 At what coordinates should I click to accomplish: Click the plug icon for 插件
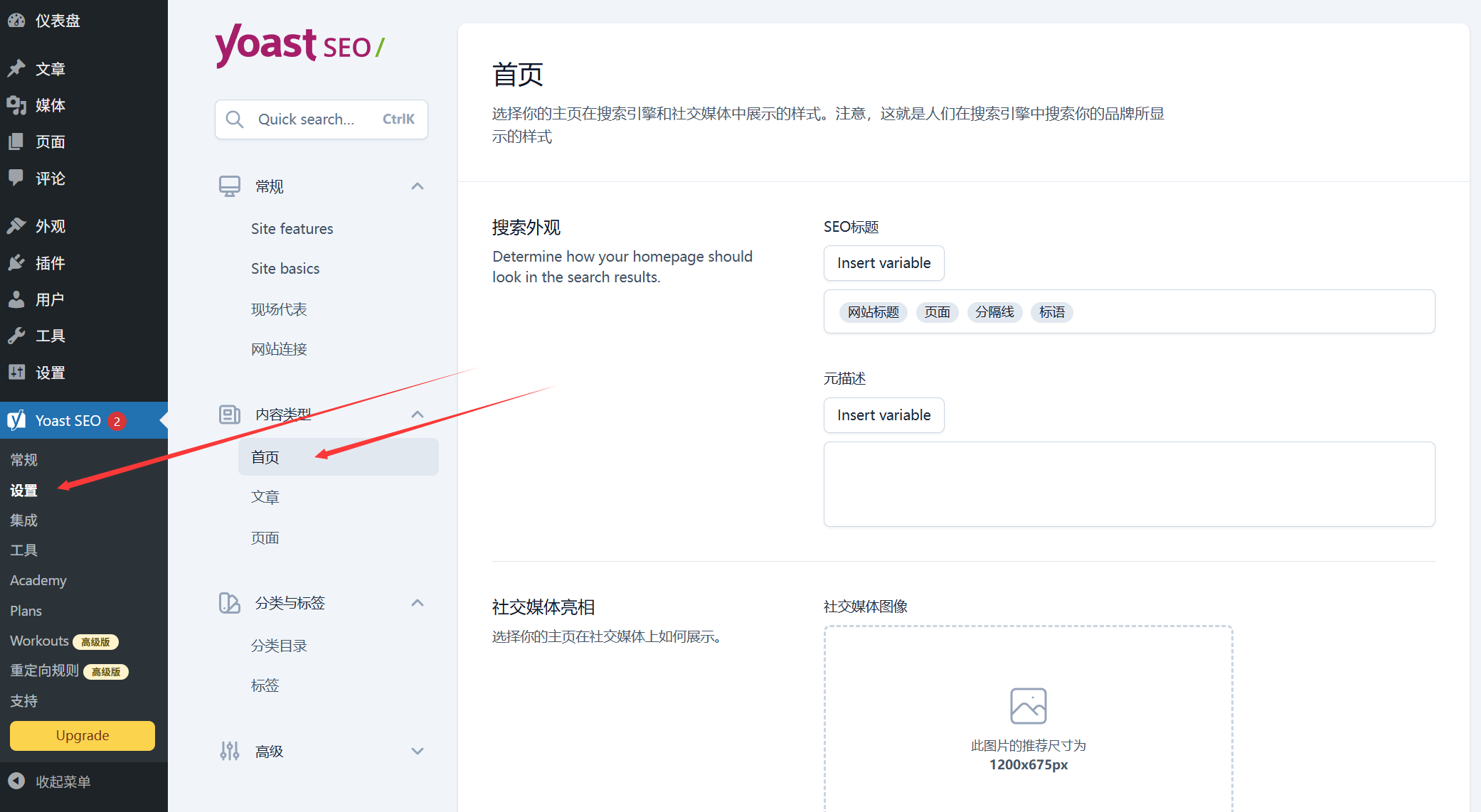tap(16, 263)
